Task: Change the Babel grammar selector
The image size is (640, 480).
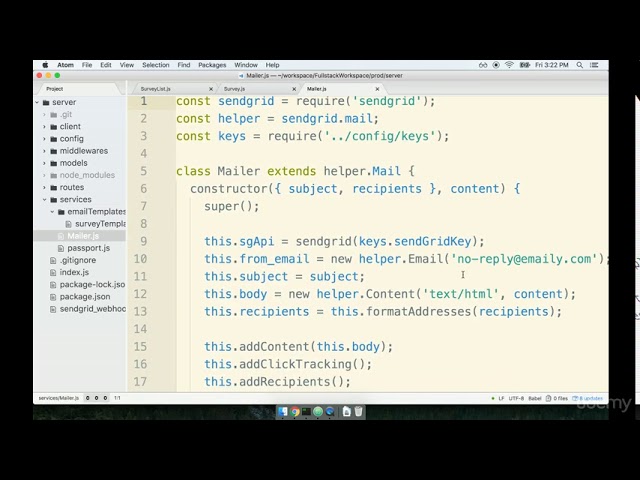Action: 535,398
